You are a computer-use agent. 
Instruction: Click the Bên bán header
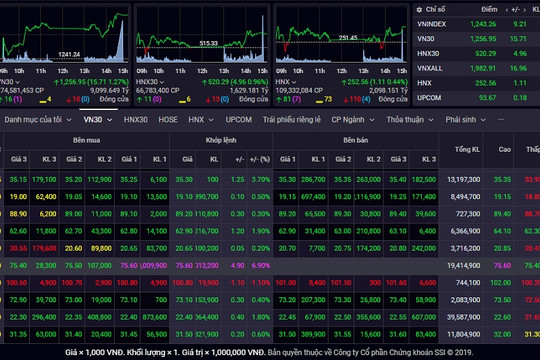pos(355,140)
